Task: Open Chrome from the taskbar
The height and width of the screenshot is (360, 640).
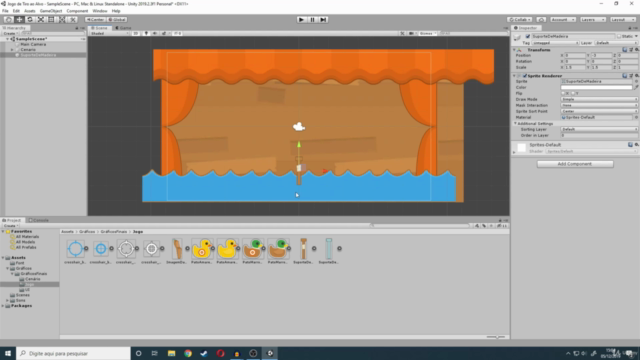Action: (x=188, y=353)
